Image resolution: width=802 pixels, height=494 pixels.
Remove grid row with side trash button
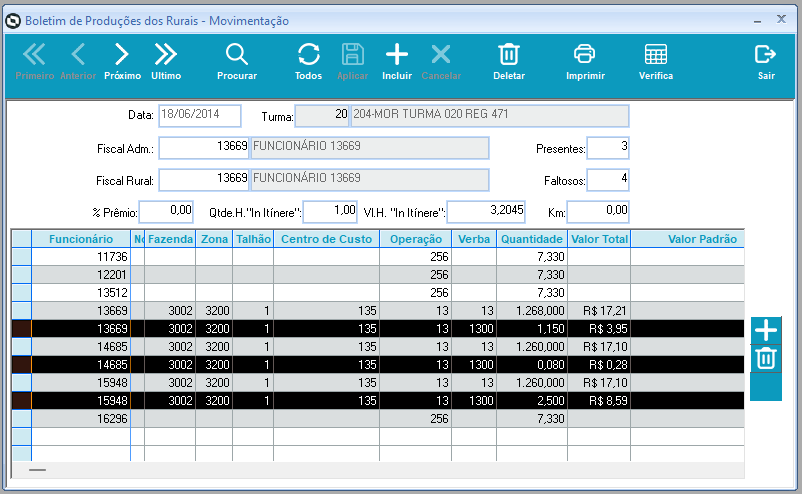point(766,358)
